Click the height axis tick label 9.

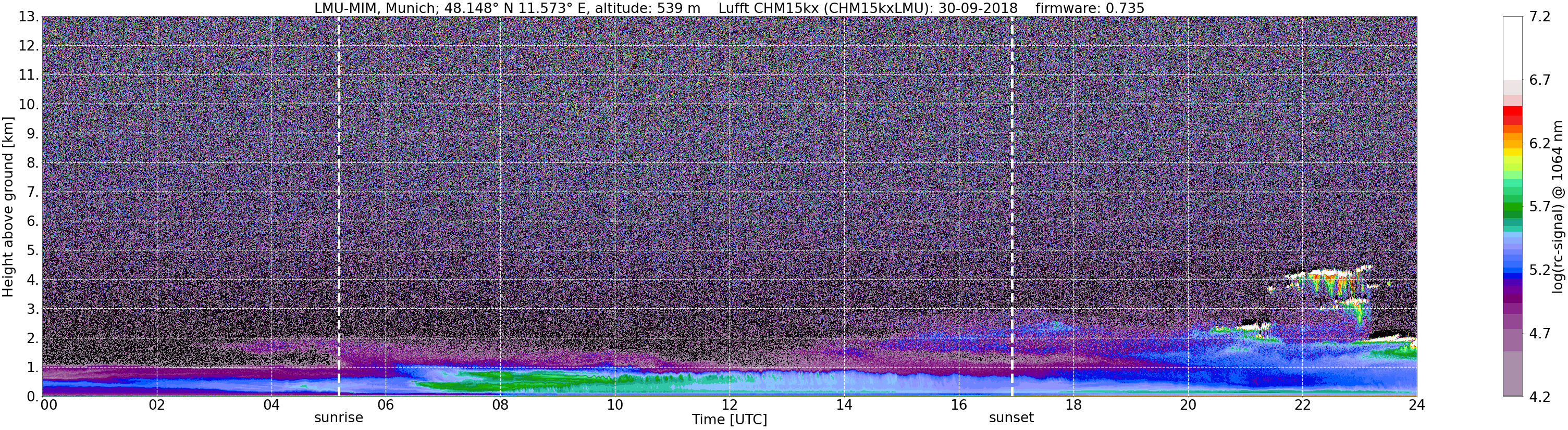pos(33,133)
